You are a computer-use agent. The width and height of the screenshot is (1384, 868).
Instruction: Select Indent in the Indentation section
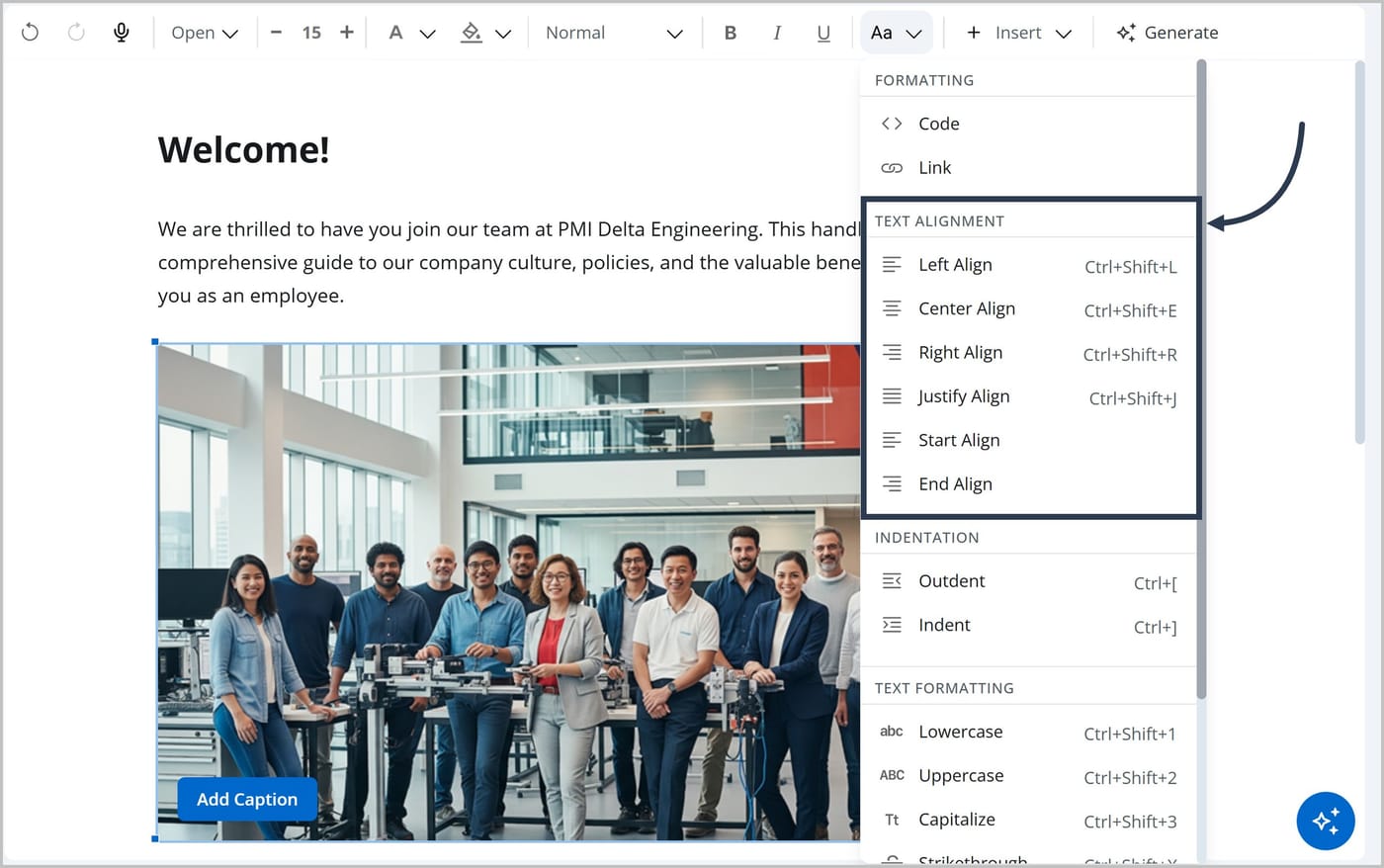(1028, 626)
